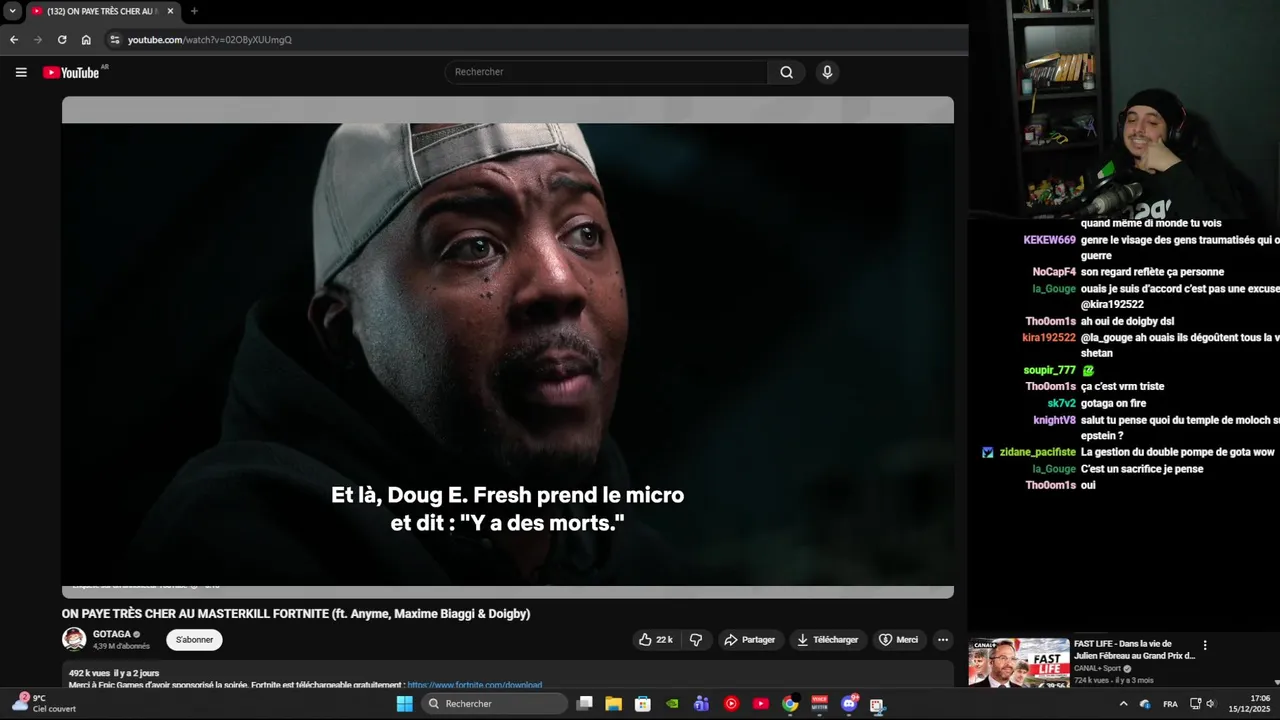Click chat username kira192522
1280x720 pixels.
1049,337
